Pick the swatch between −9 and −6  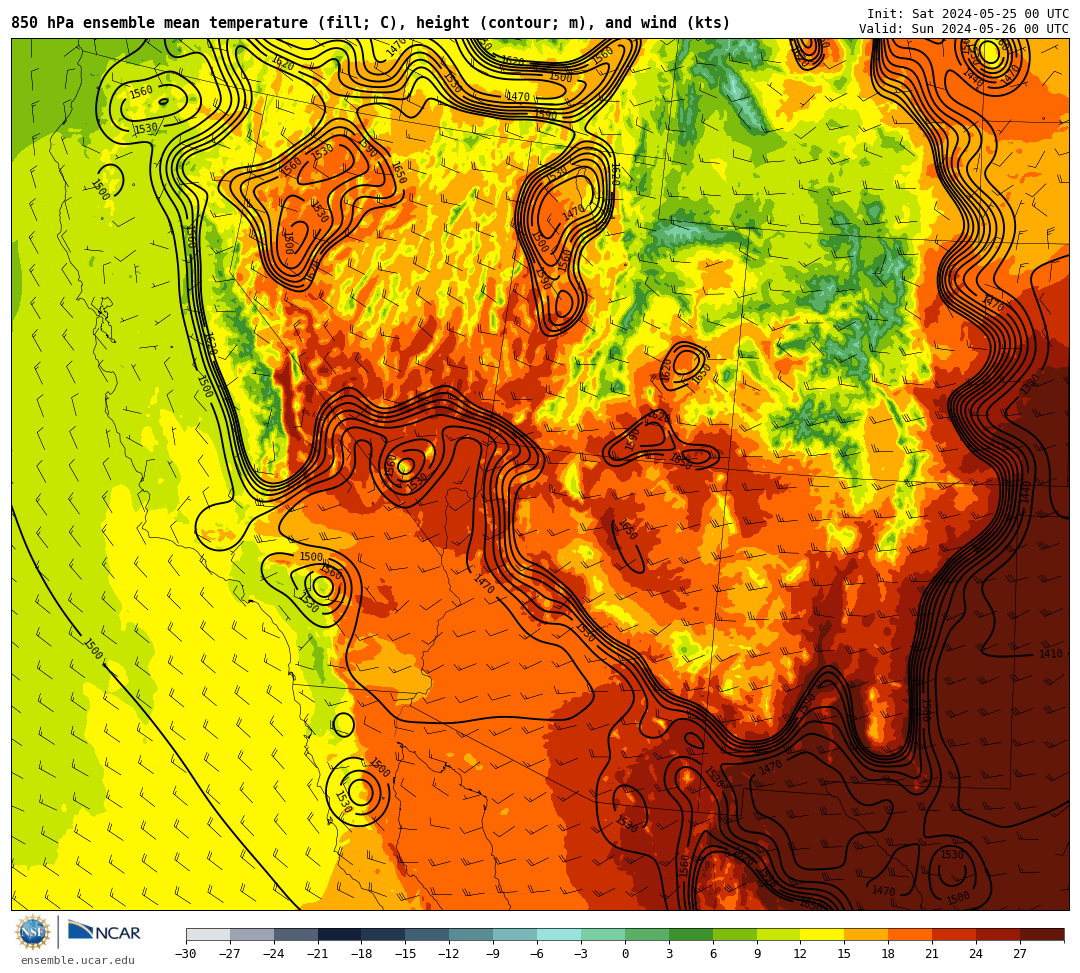(x=515, y=934)
